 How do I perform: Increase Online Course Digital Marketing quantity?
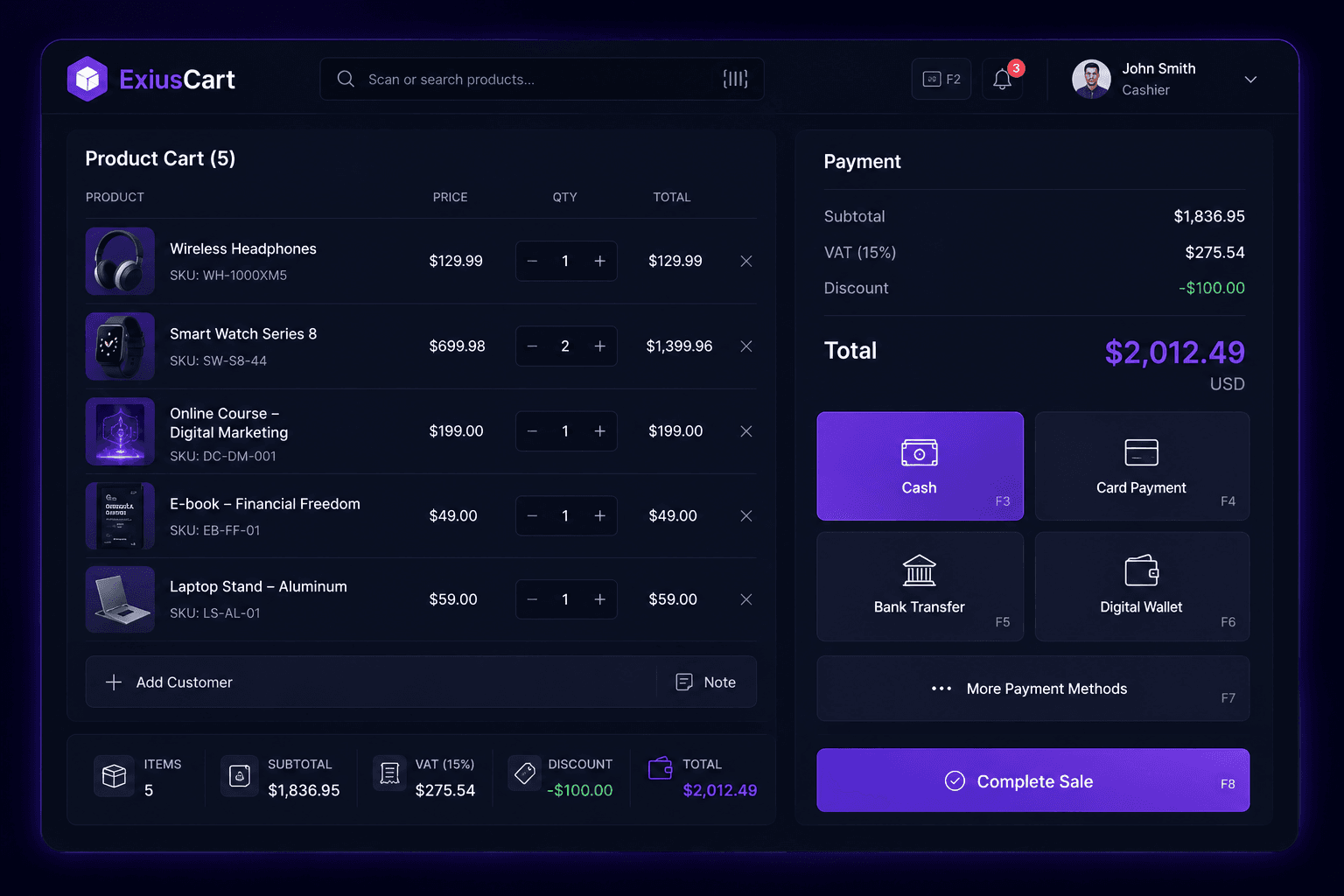click(x=599, y=431)
